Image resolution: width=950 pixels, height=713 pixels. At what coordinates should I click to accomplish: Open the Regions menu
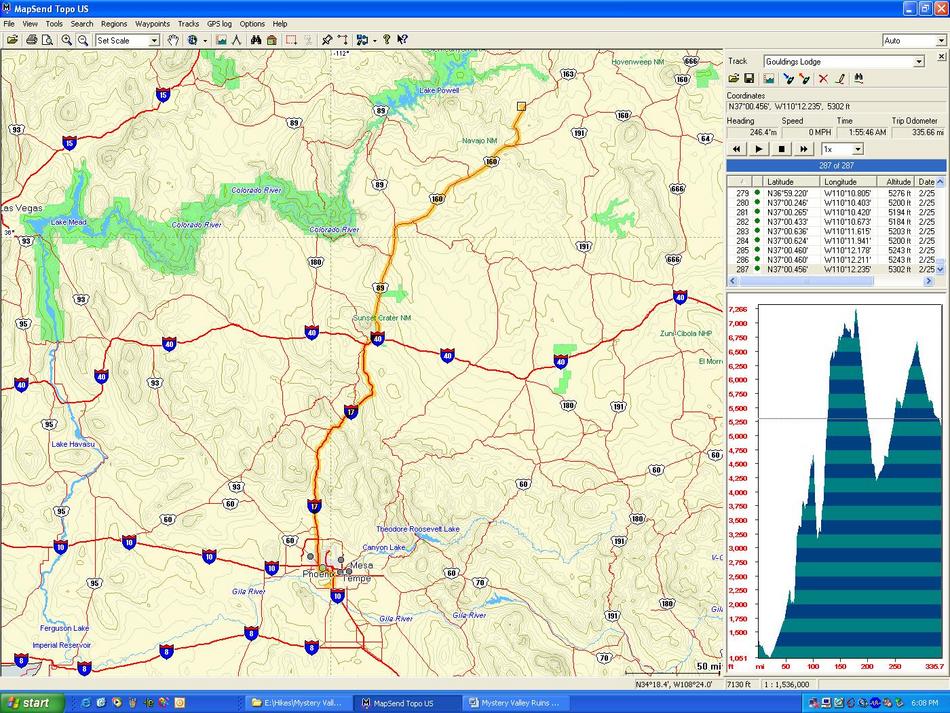(114, 24)
